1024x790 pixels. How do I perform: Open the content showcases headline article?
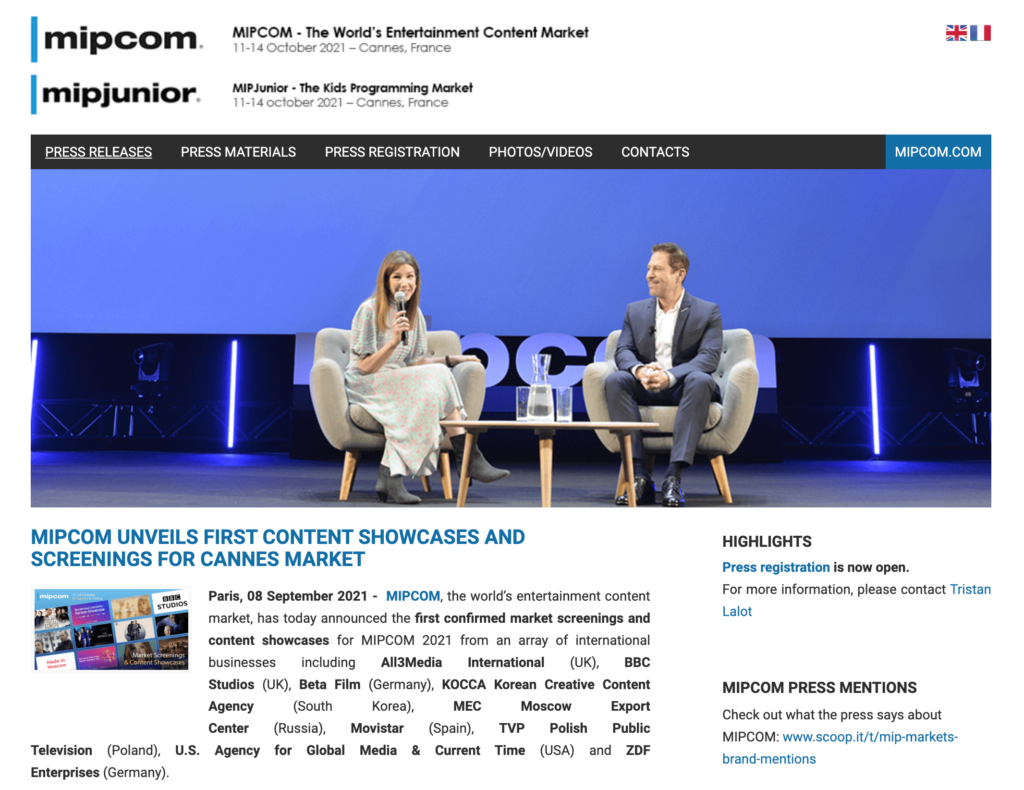pos(278,548)
